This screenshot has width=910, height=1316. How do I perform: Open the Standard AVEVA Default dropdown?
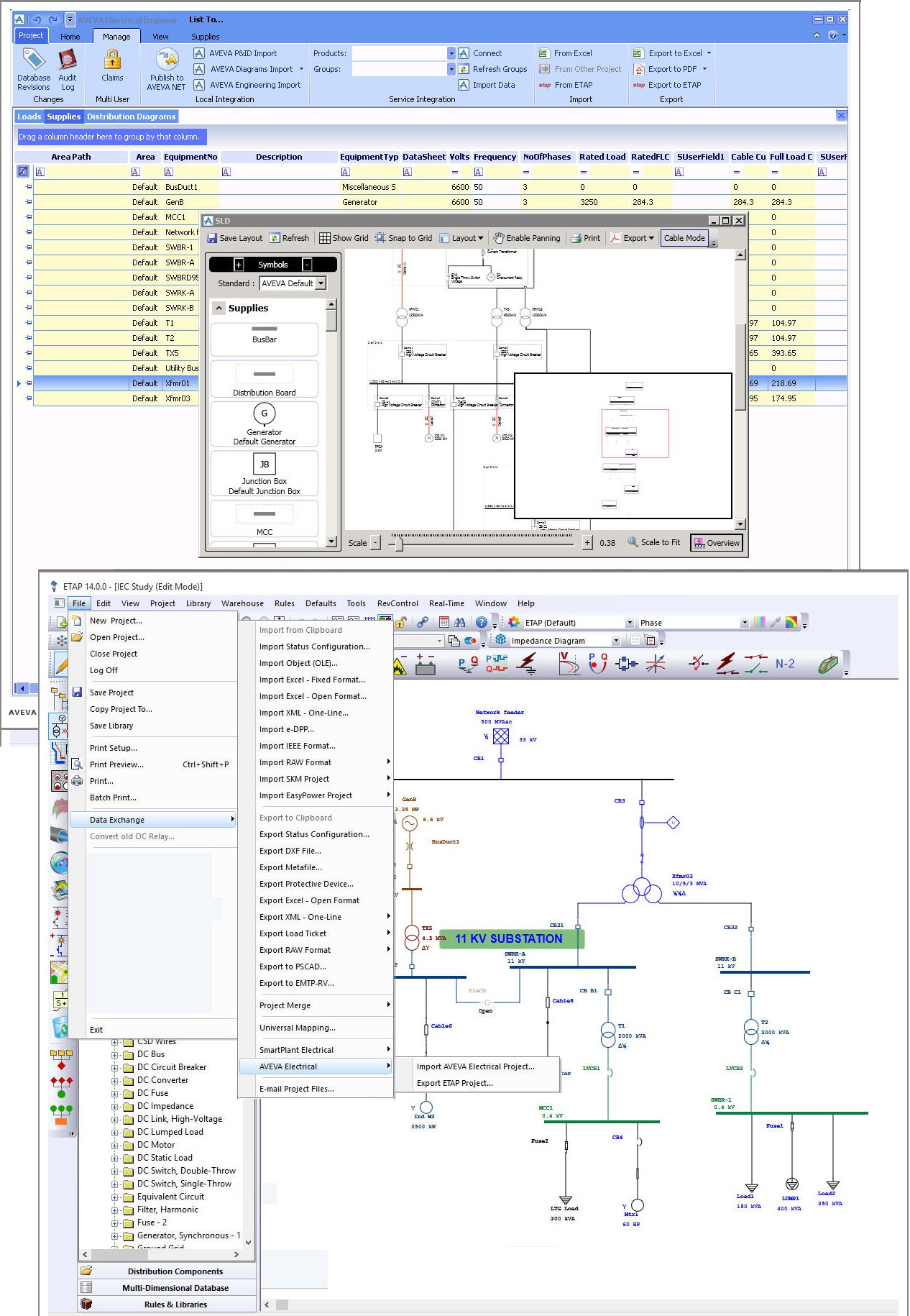[x=321, y=283]
